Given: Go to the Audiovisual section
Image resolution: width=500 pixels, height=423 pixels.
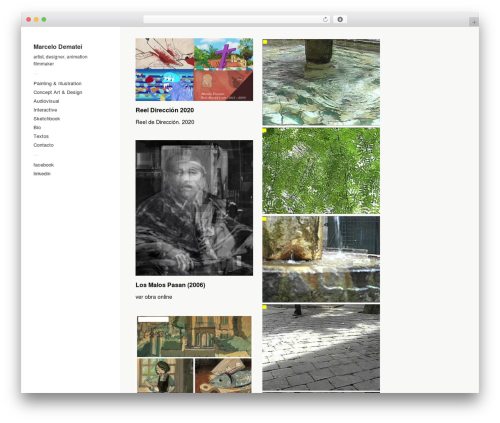Looking at the screenshot, I should click(46, 101).
